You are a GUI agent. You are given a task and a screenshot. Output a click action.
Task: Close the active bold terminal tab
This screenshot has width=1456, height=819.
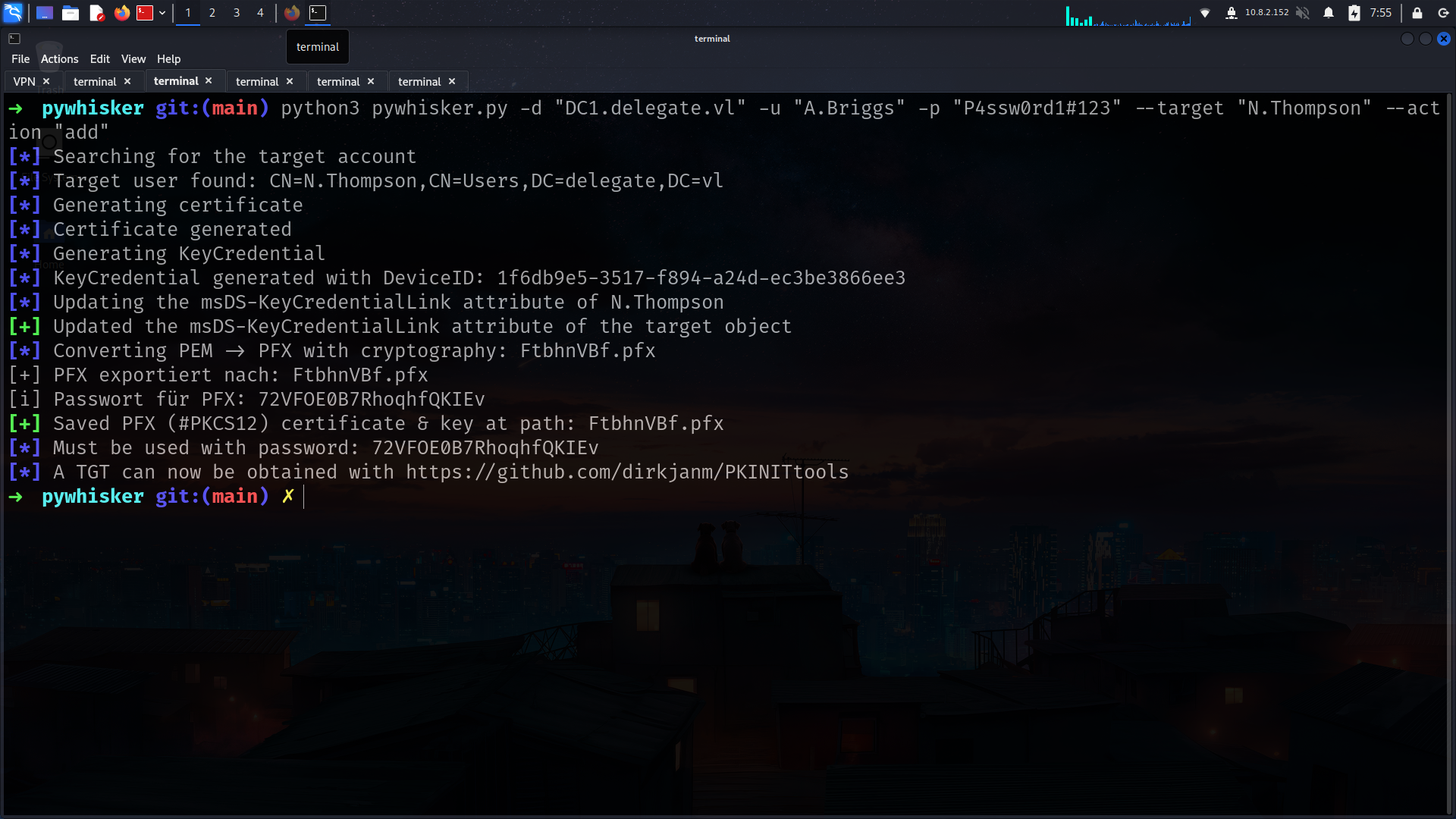(x=209, y=80)
